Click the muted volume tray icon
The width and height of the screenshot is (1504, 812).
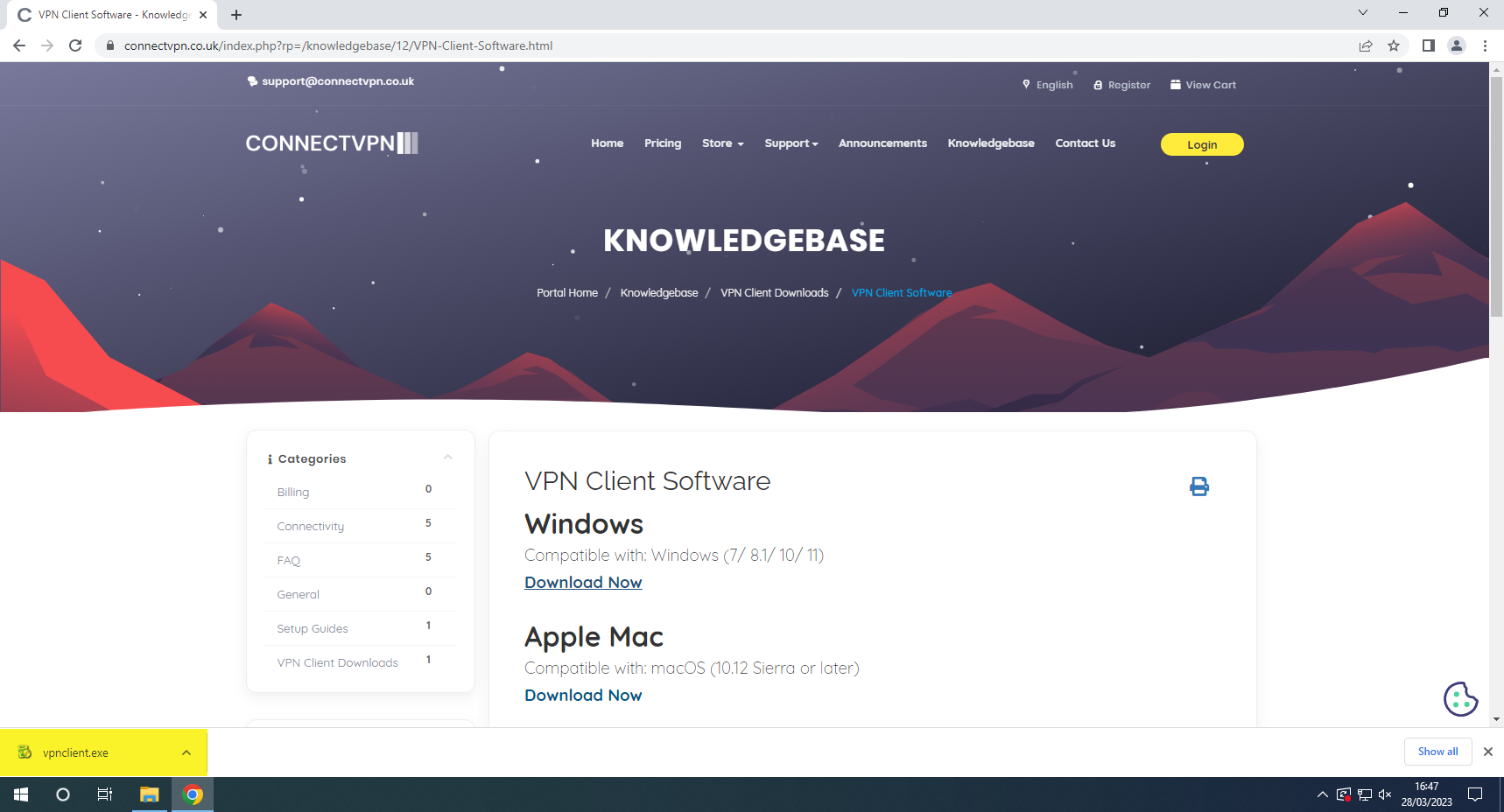click(1385, 794)
